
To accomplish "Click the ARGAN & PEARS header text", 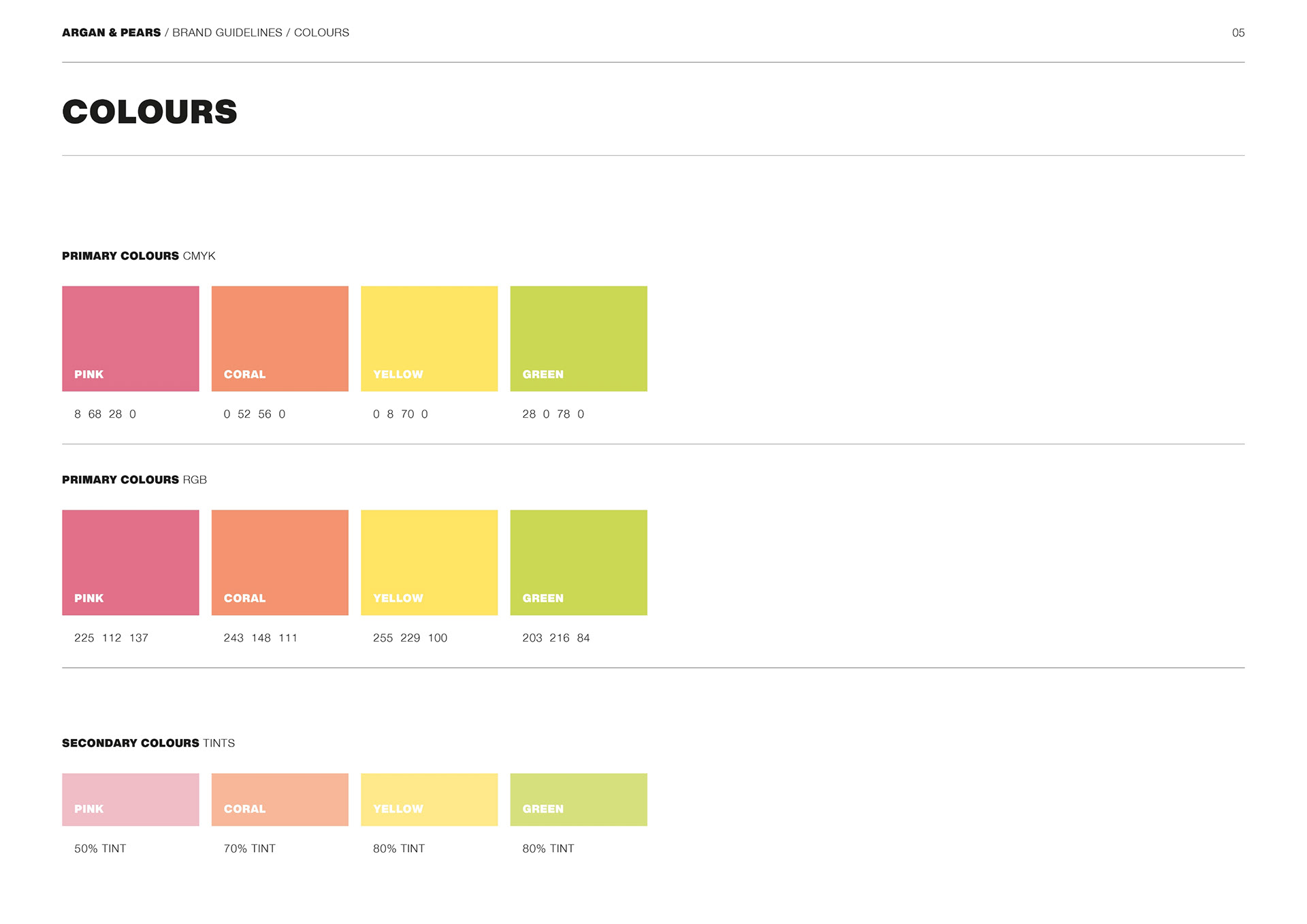I will 112,33.
